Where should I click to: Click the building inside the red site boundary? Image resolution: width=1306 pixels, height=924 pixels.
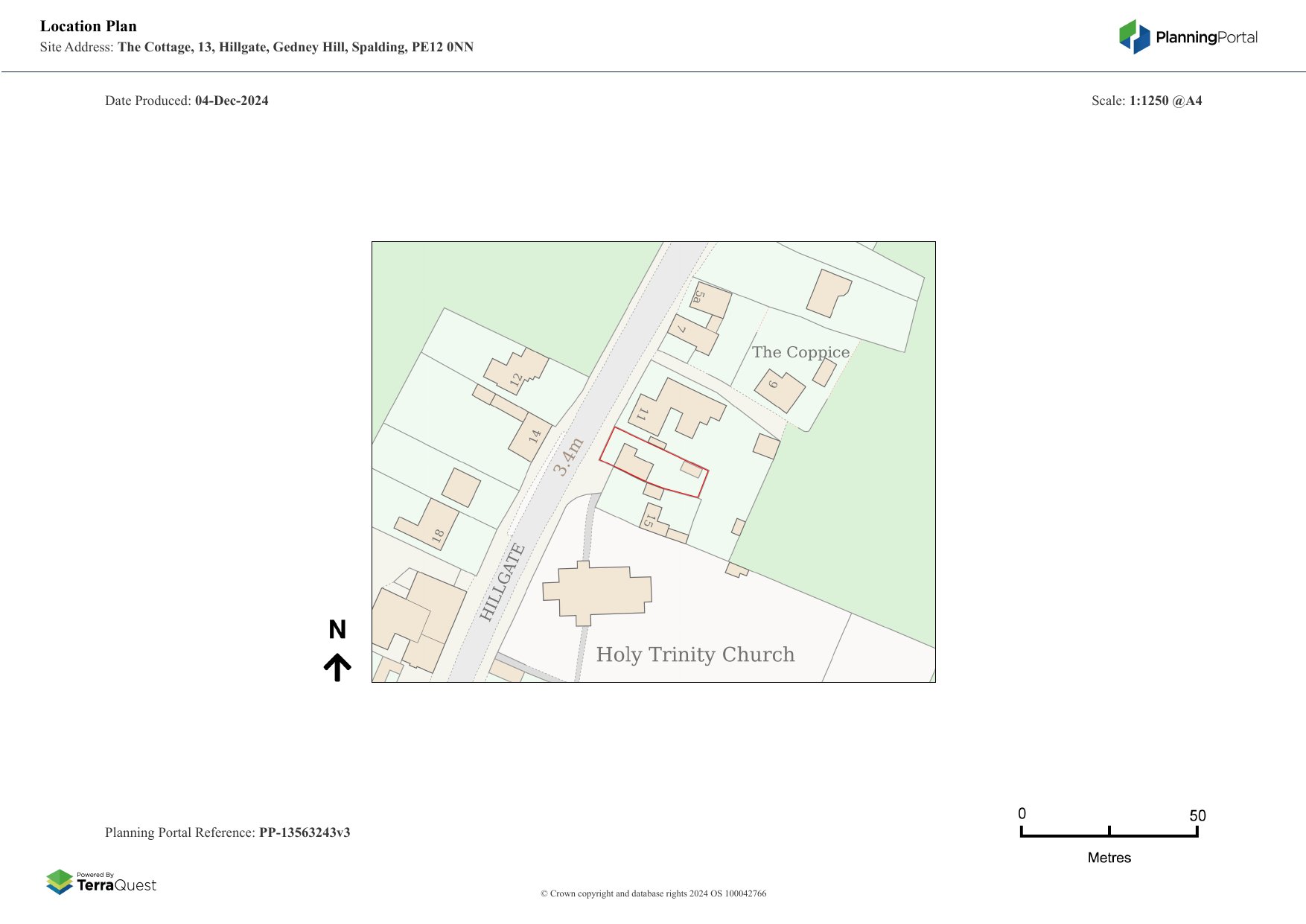tap(632, 462)
